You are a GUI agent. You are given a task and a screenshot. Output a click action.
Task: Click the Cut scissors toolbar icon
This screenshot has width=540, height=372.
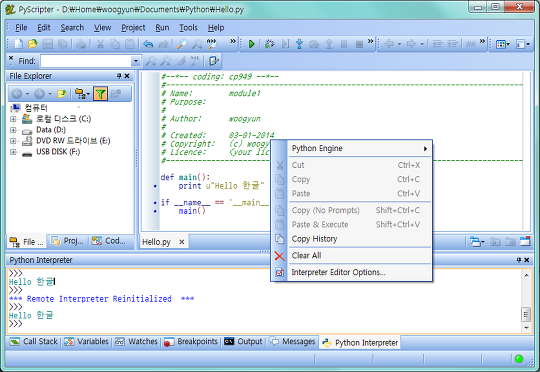pyautogui.click(x=100, y=44)
